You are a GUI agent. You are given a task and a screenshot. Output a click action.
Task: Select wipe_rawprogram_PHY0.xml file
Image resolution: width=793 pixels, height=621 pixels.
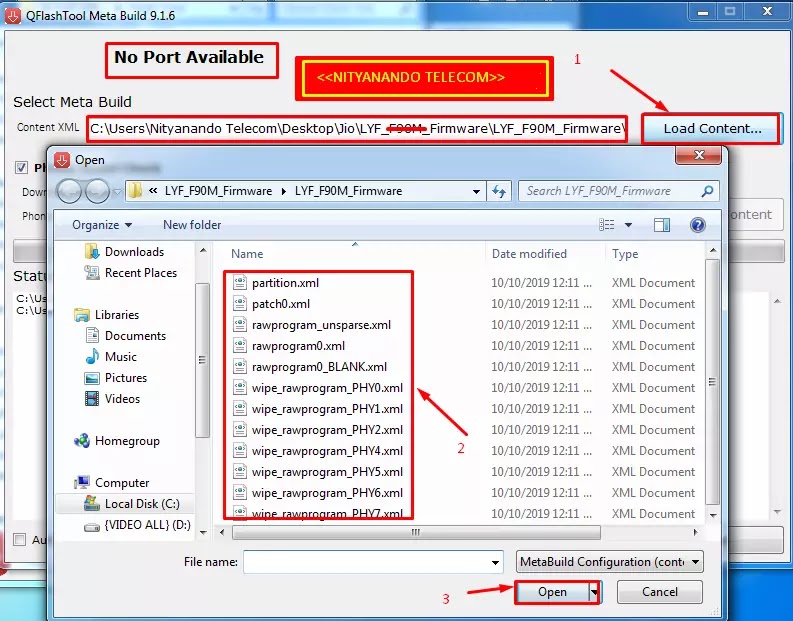click(x=327, y=388)
